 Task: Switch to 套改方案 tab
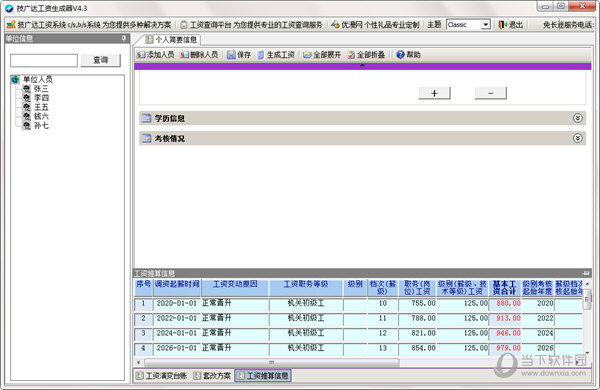[212, 376]
